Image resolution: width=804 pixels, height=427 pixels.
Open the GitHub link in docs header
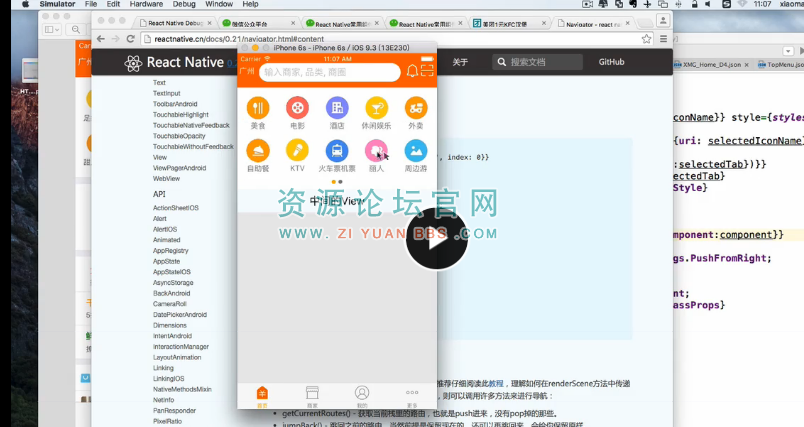point(611,62)
